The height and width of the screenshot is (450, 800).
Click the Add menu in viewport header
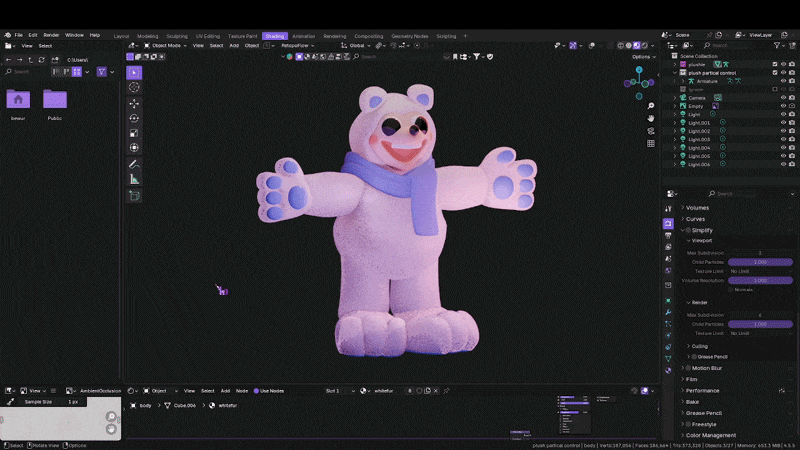click(234, 45)
